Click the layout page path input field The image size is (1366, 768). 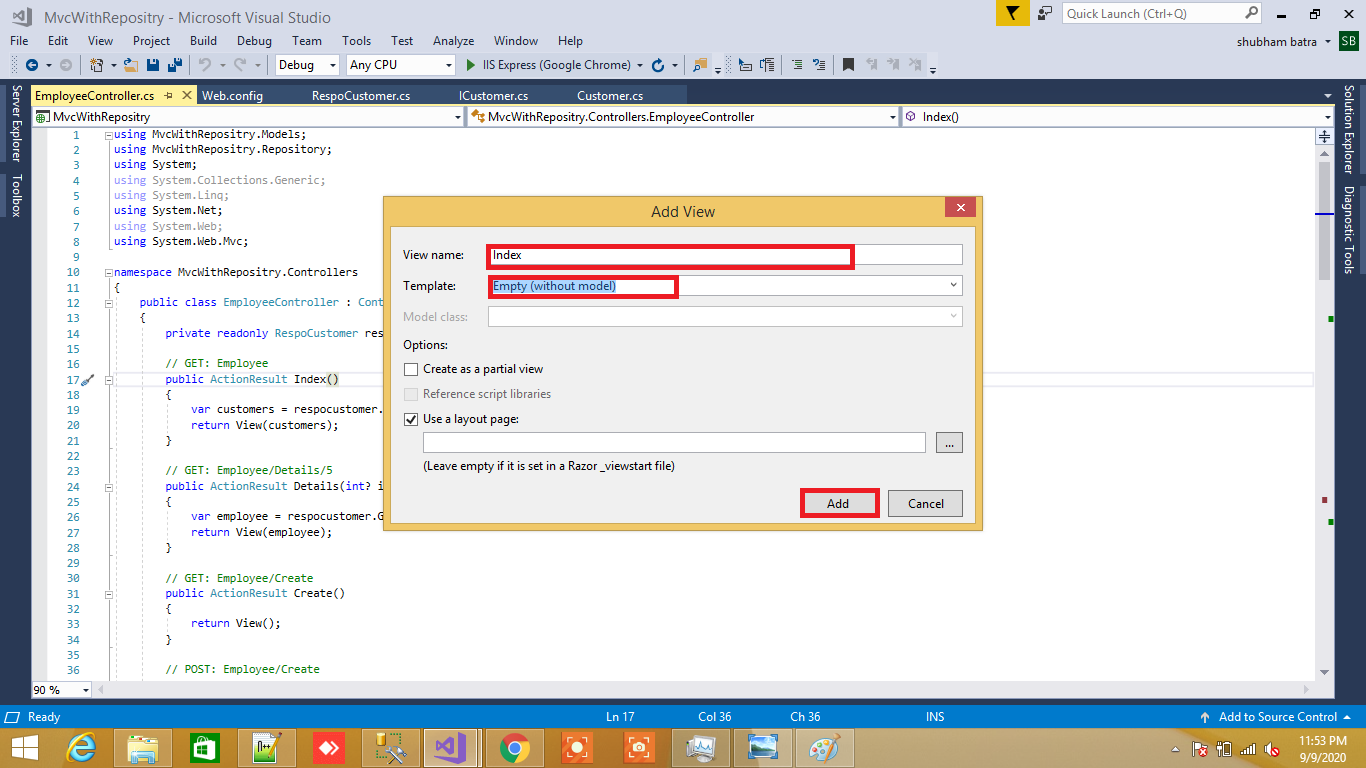674,442
